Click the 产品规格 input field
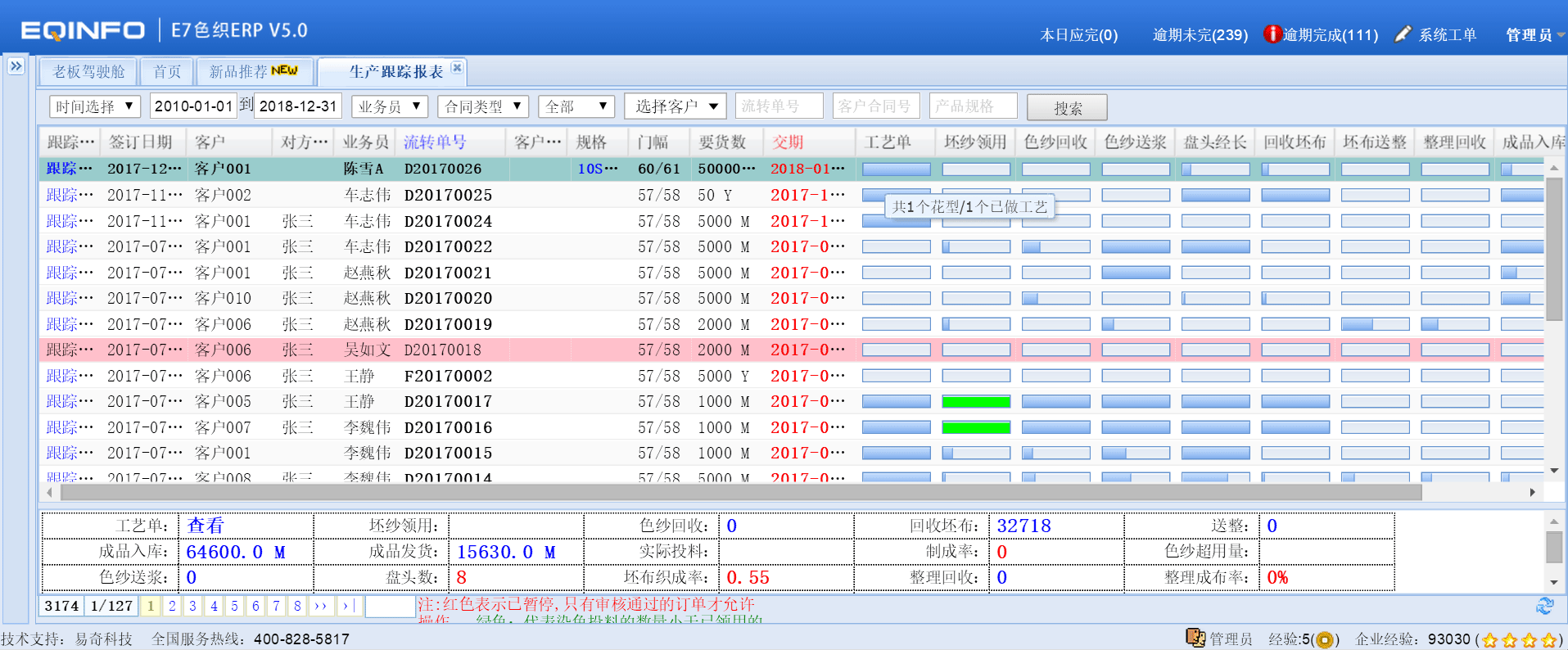This screenshot has width=1568, height=650. coord(973,106)
